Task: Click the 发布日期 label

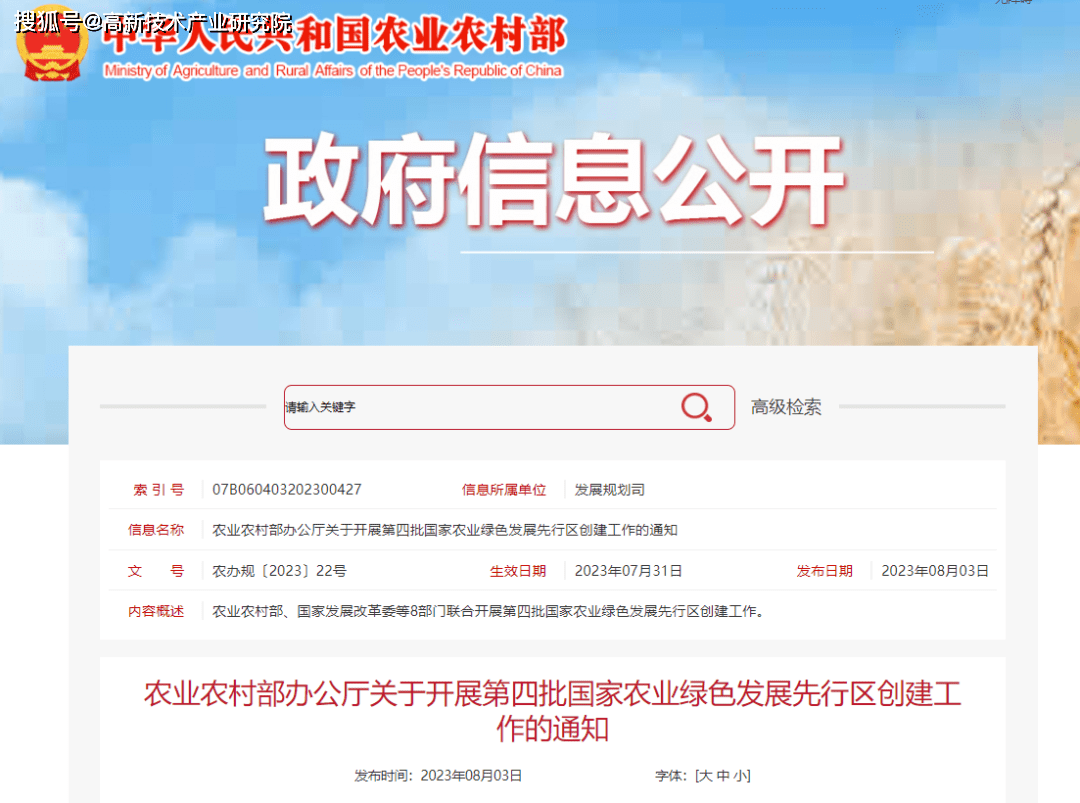Action: [x=824, y=571]
